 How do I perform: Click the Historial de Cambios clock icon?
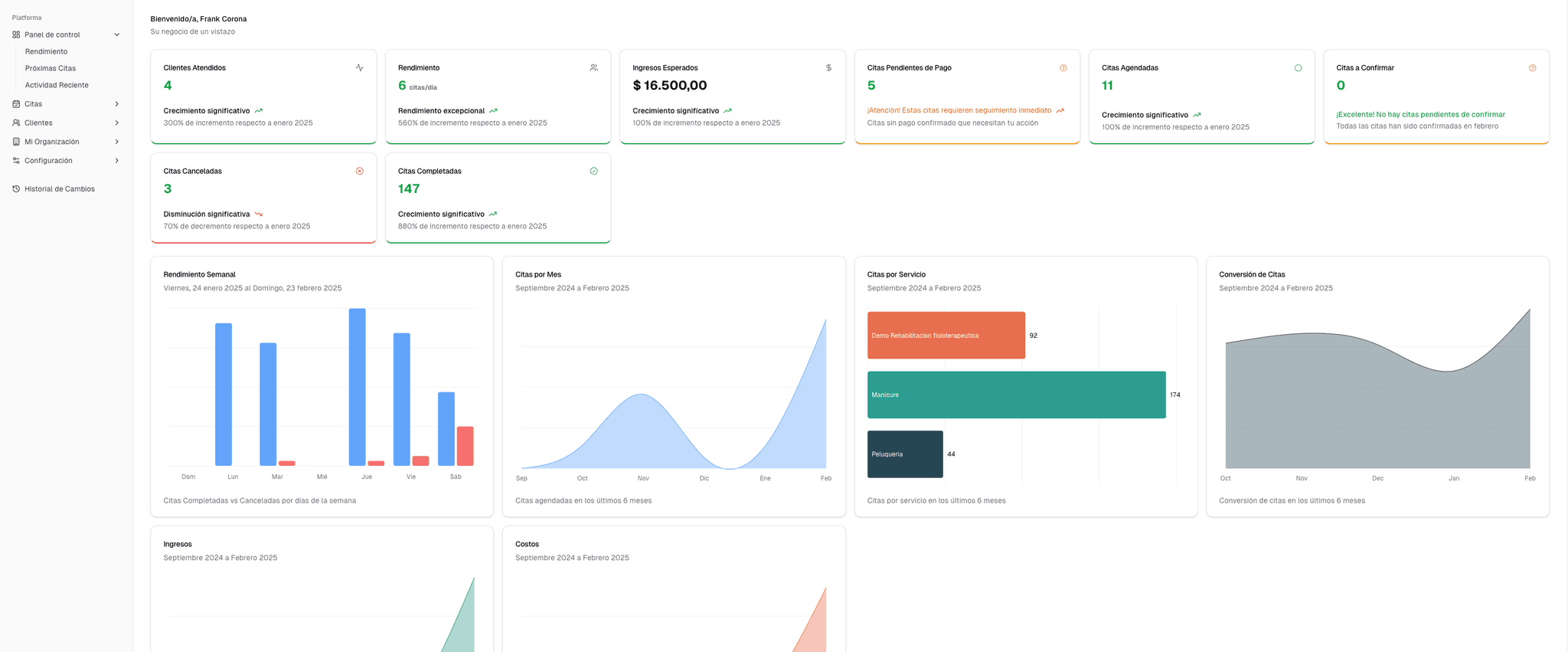tap(16, 189)
